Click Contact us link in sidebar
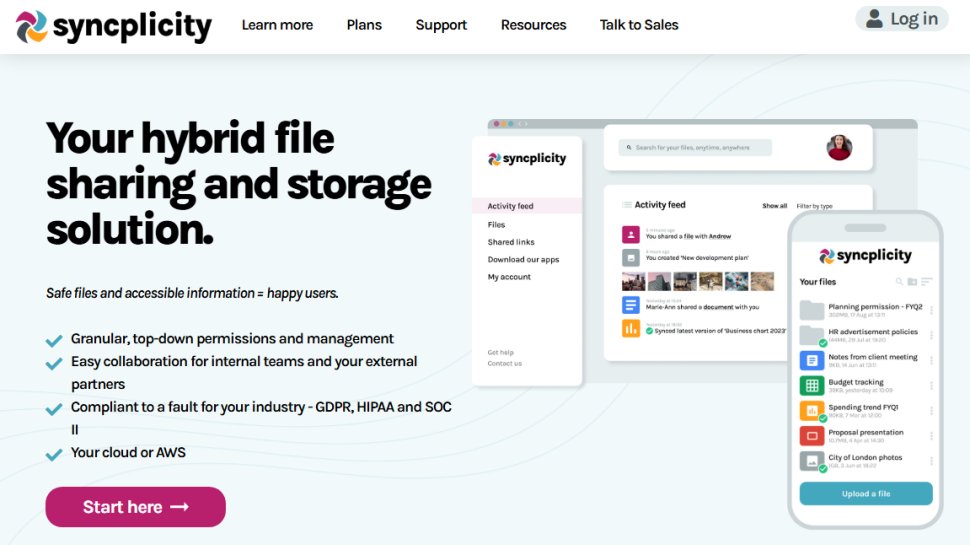 coord(505,363)
